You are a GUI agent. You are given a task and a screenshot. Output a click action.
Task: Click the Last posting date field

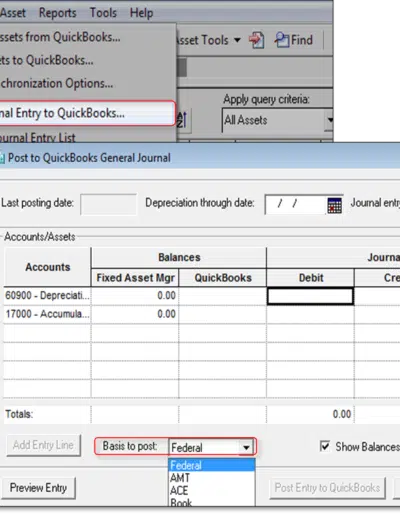pyautogui.click(x=108, y=204)
